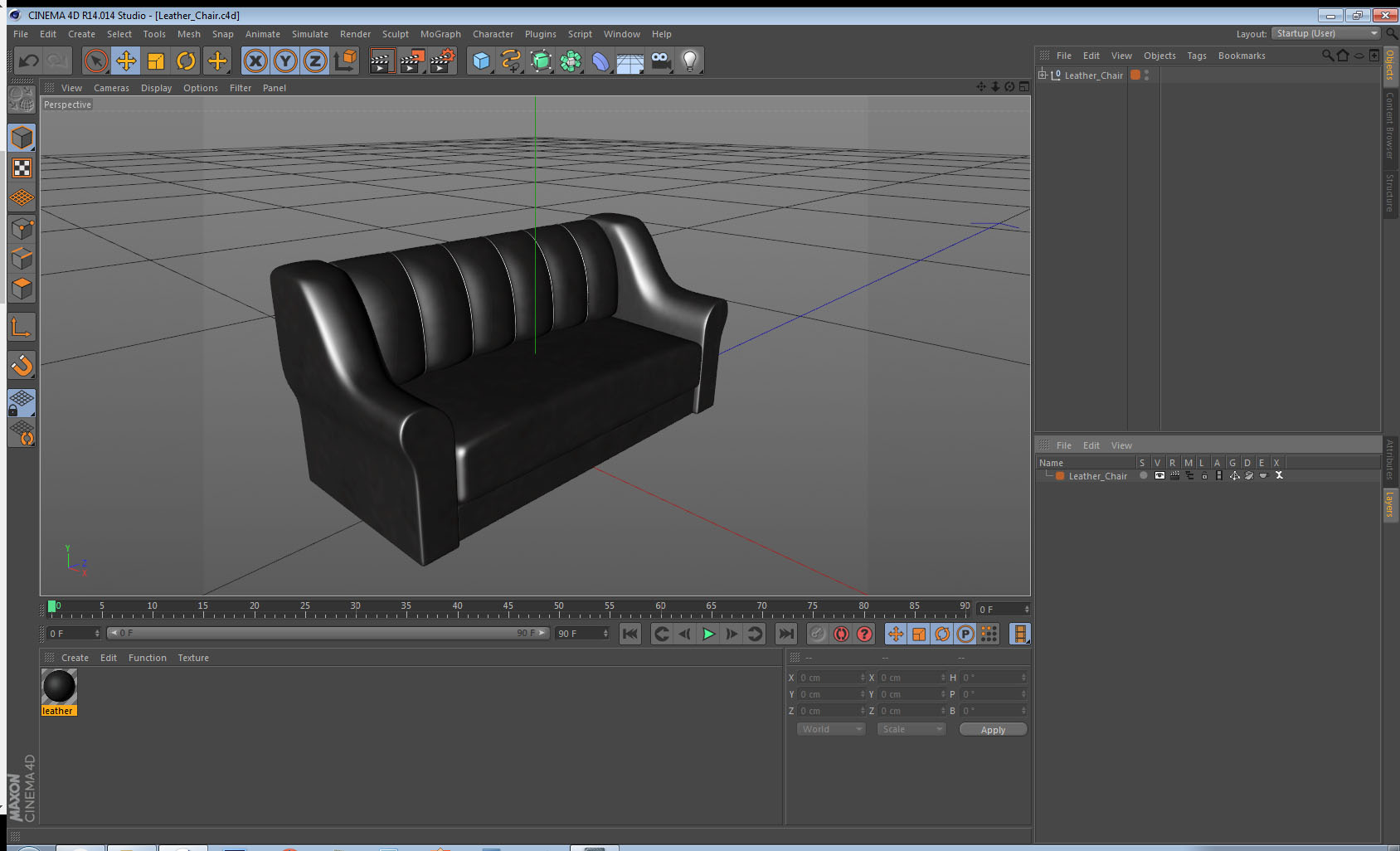Activate the Move tool

coord(126,61)
